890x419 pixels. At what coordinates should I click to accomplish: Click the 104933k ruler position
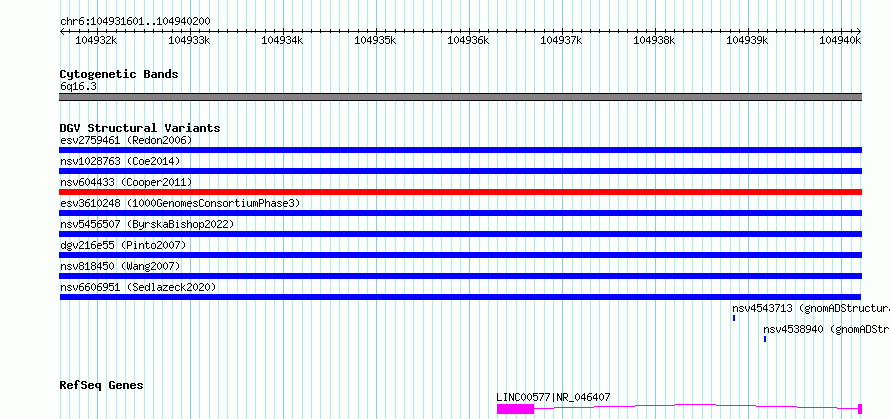[190, 40]
